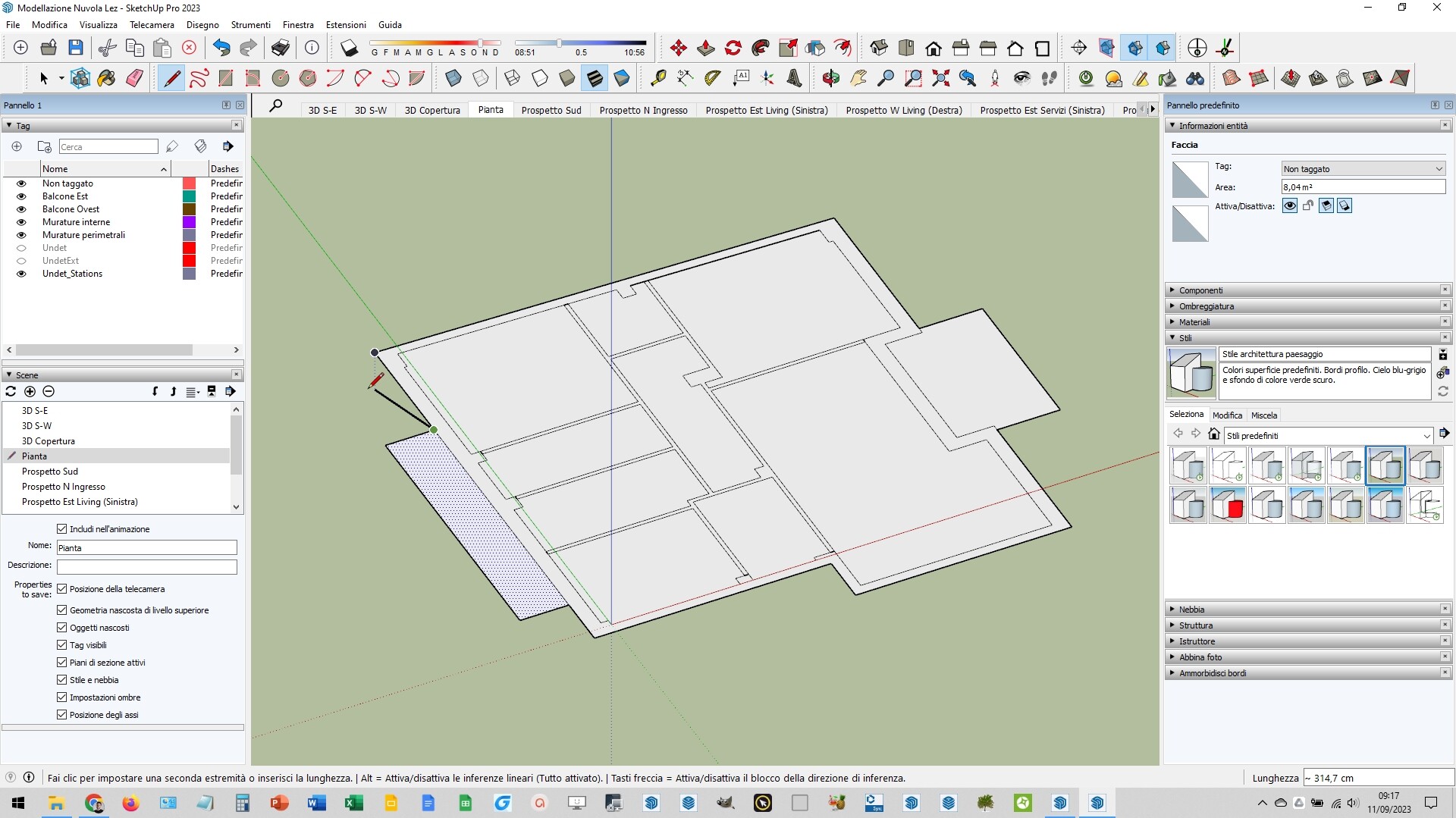Screen dimensions: 1456x818
Task: Click the tag search field Cerca
Action: (x=108, y=147)
